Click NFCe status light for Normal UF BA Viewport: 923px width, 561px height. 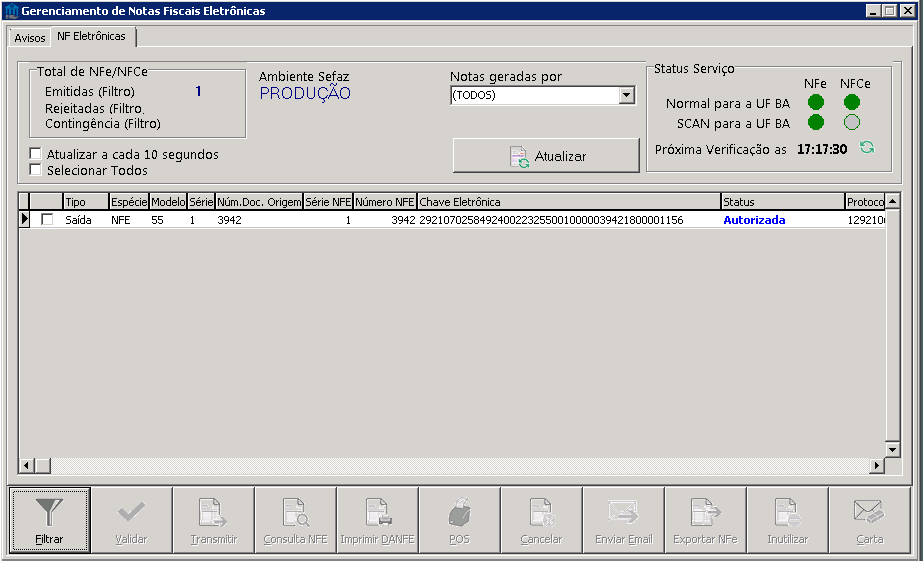pos(852,102)
